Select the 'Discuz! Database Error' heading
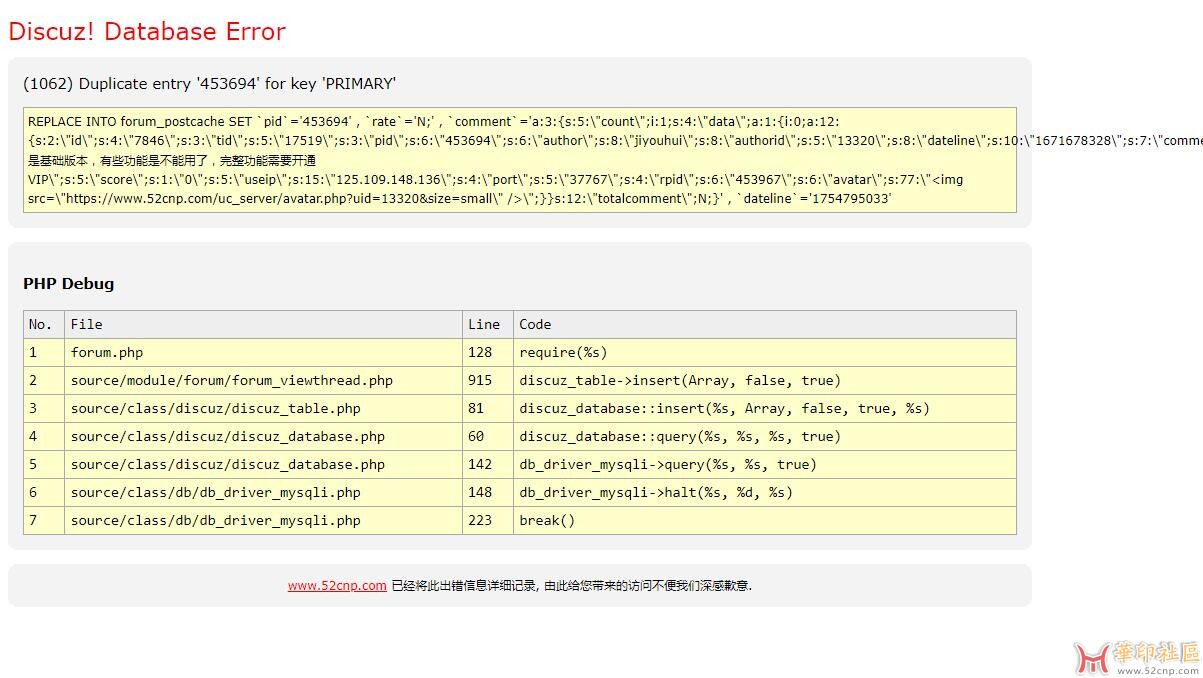1203x678 pixels. [x=147, y=31]
